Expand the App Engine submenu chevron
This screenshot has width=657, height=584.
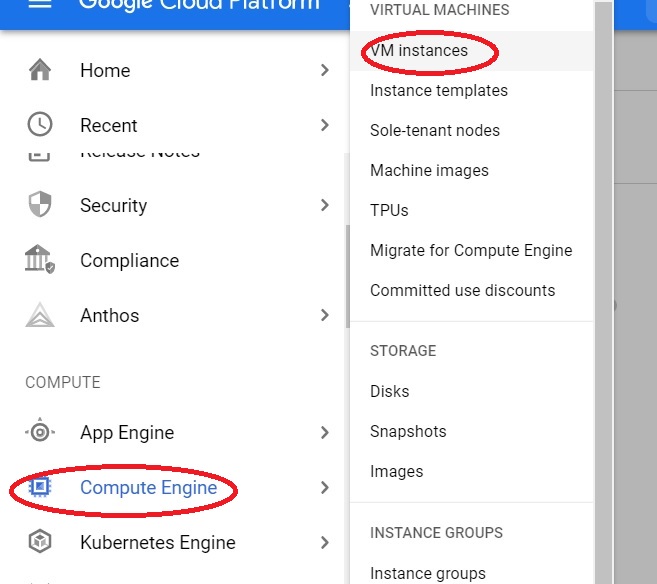[x=324, y=432]
